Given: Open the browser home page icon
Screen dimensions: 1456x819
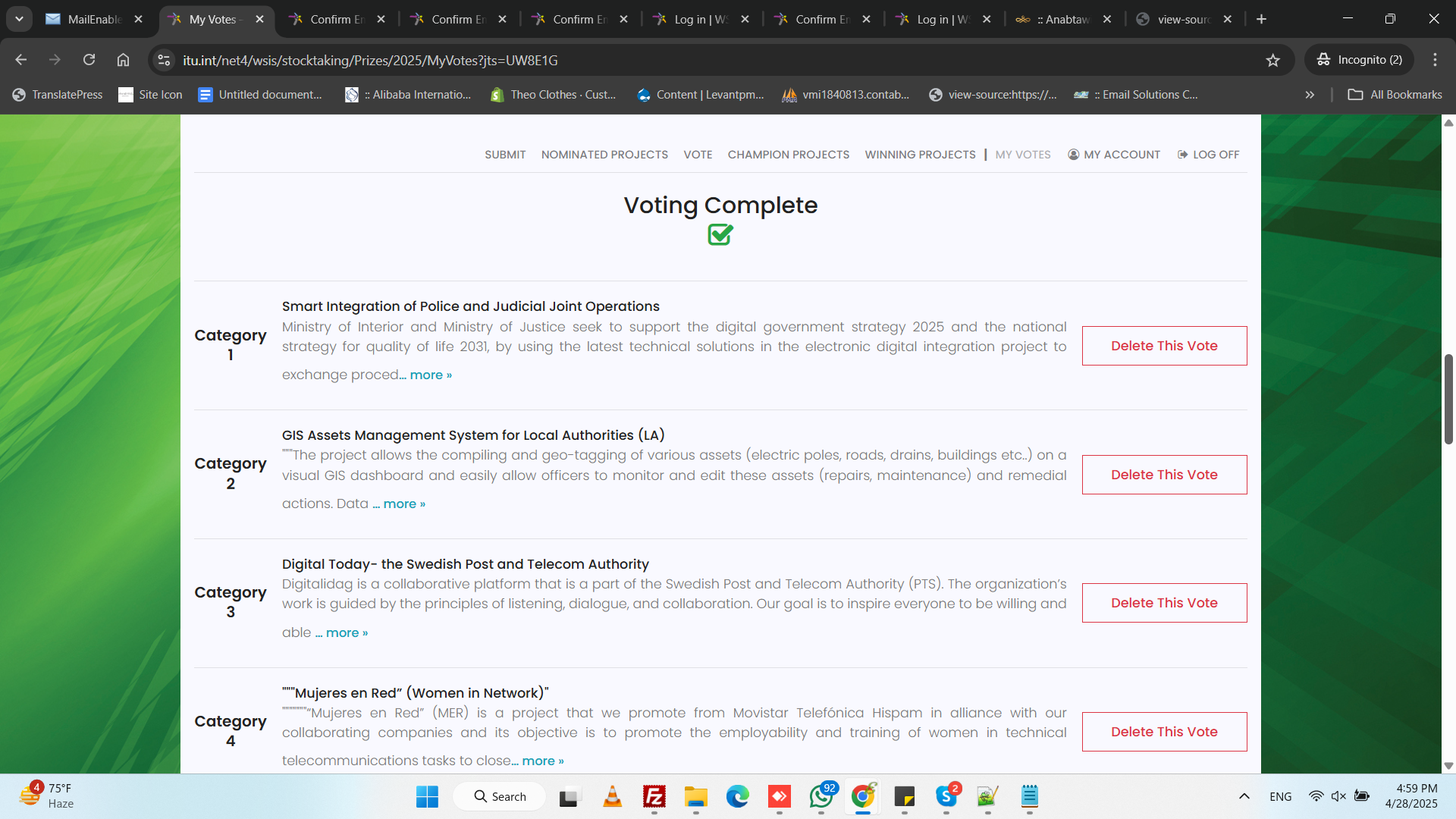Looking at the screenshot, I should coord(123,60).
